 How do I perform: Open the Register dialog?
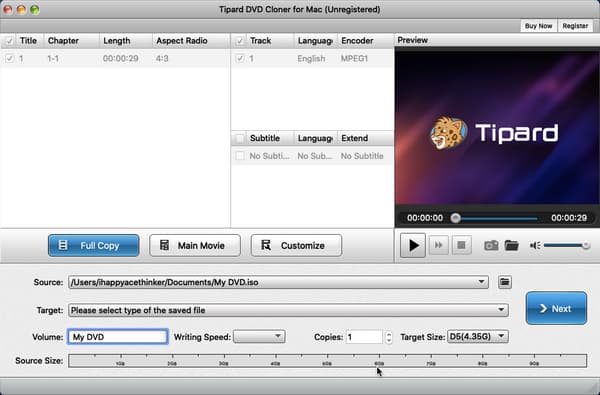click(x=575, y=26)
